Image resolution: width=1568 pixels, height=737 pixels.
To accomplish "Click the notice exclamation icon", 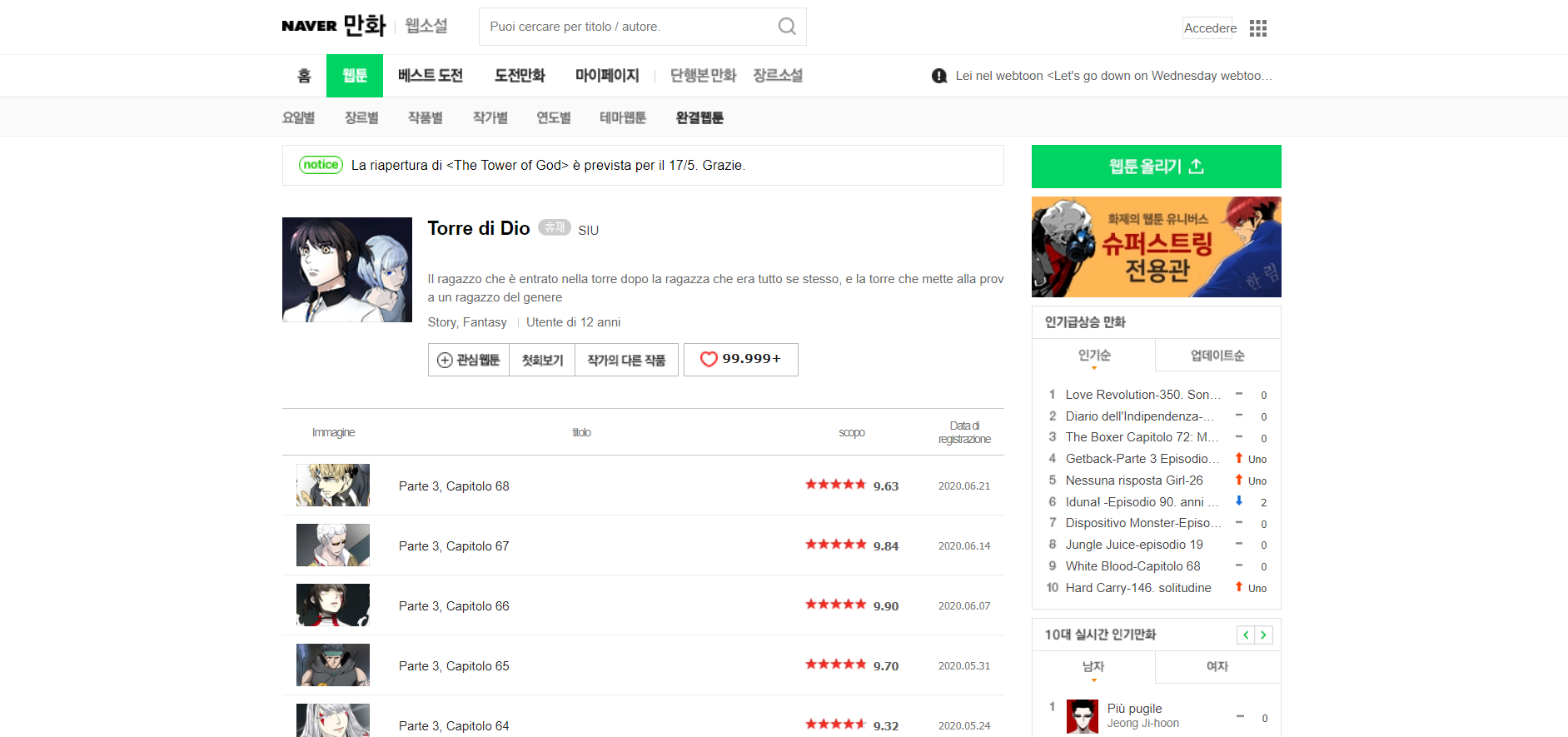I will (x=939, y=76).
